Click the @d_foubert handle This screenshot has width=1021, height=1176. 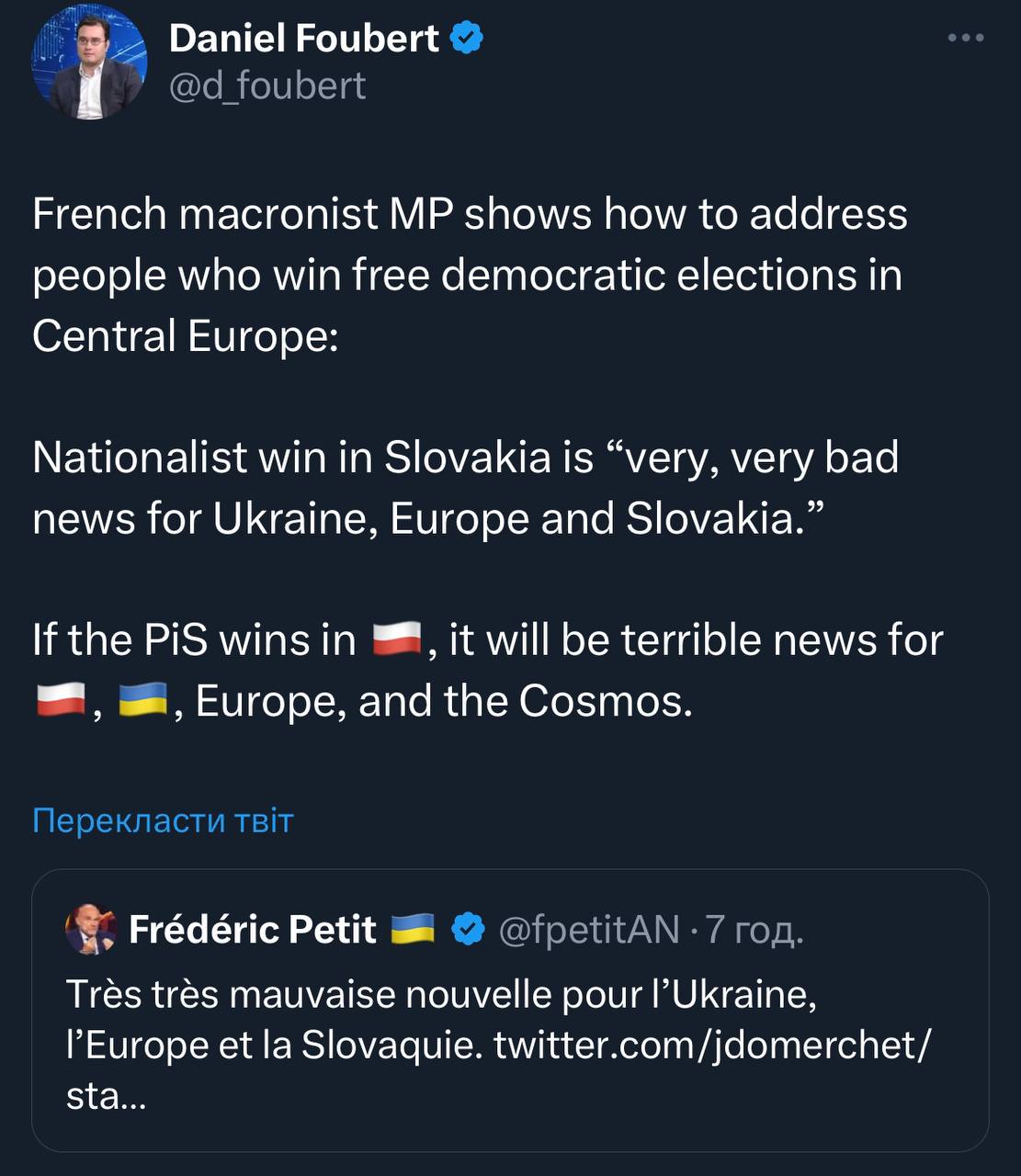coord(267,85)
